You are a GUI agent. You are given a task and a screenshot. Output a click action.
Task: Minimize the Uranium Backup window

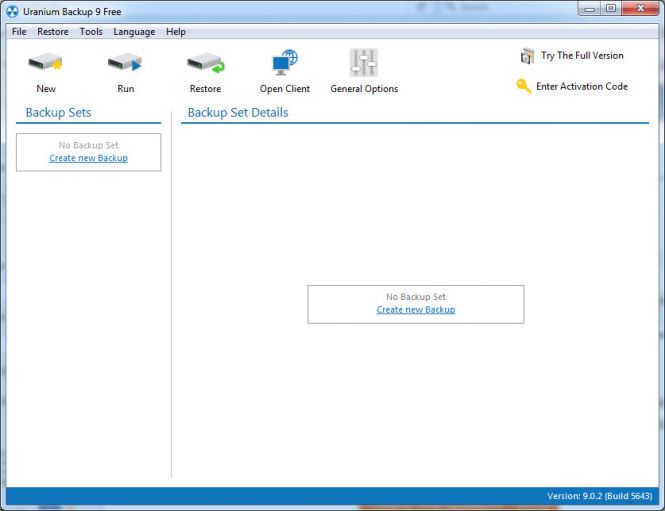click(x=589, y=9)
